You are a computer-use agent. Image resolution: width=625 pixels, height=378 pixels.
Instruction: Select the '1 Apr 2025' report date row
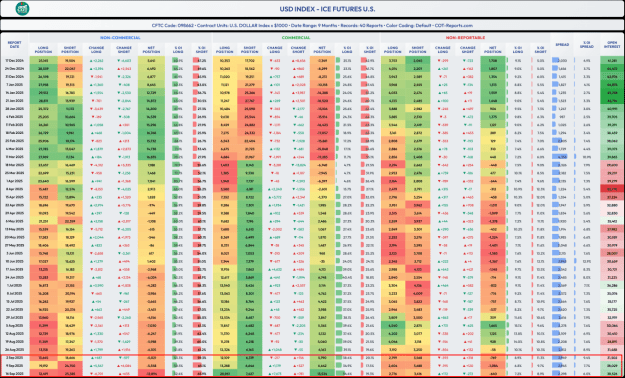[313, 181]
